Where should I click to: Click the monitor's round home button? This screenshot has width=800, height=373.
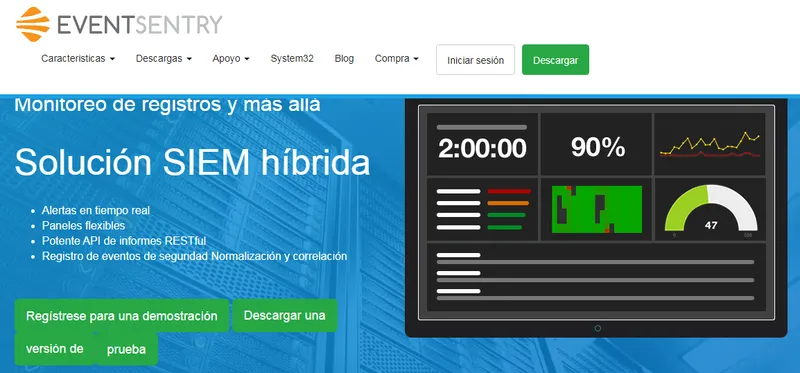pos(597,328)
